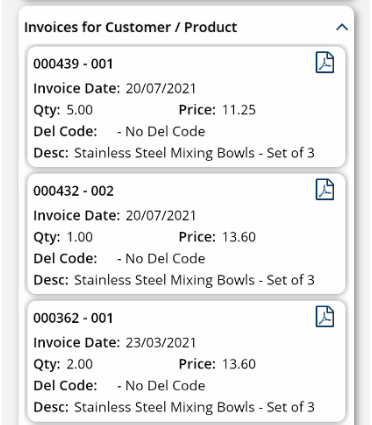This screenshot has height=425, width=372.
Task: Collapse the Invoices for Customer / Product section
Action: 342,27
